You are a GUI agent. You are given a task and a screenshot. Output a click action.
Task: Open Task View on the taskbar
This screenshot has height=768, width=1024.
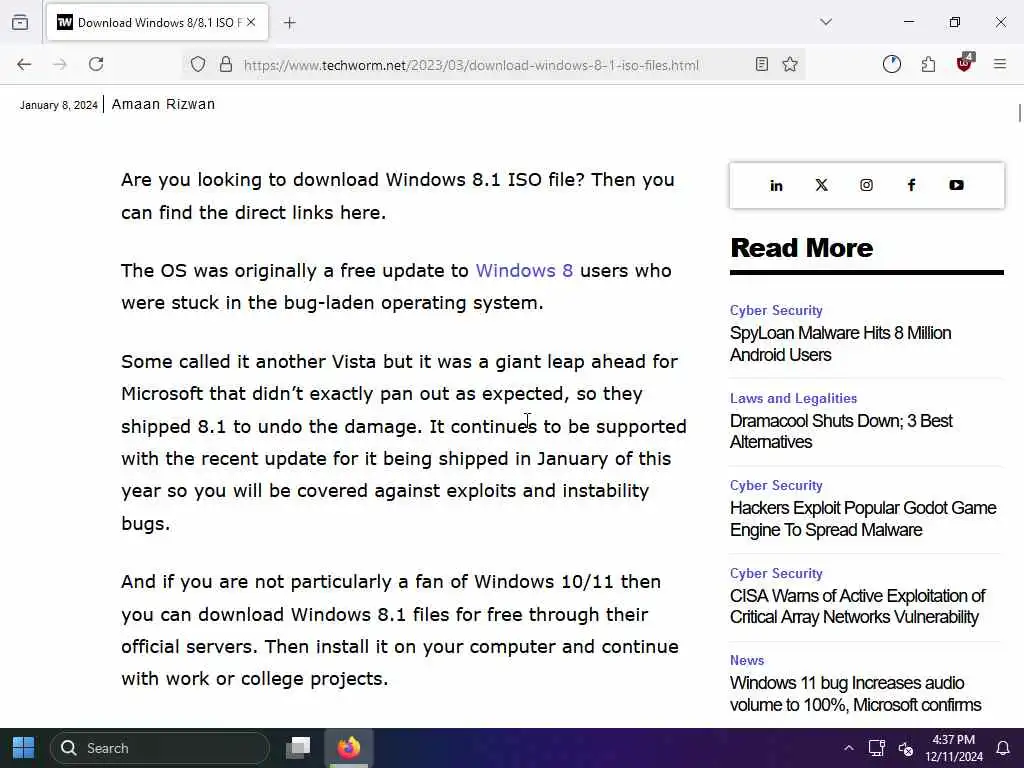[x=298, y=748]
